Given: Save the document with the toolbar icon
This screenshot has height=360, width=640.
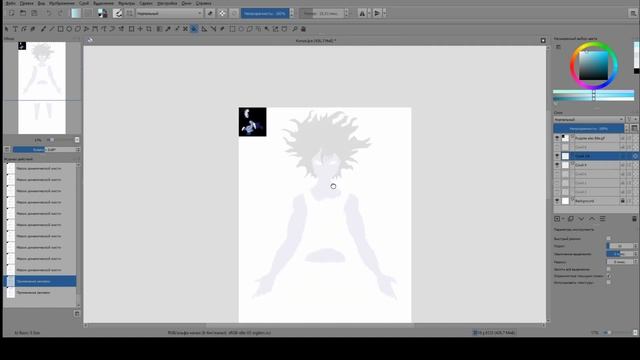Looking at the screenshot, I should click(34, 13).
